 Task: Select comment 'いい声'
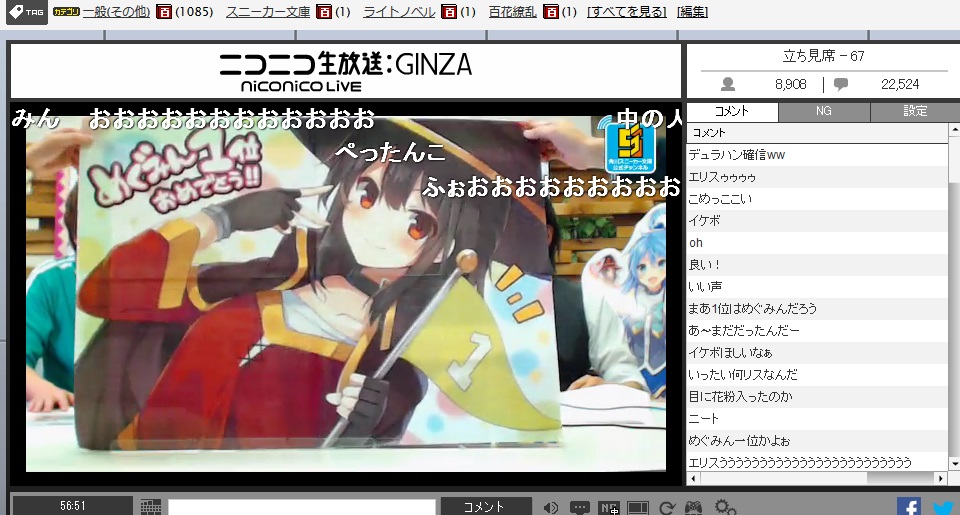(817, 287)
